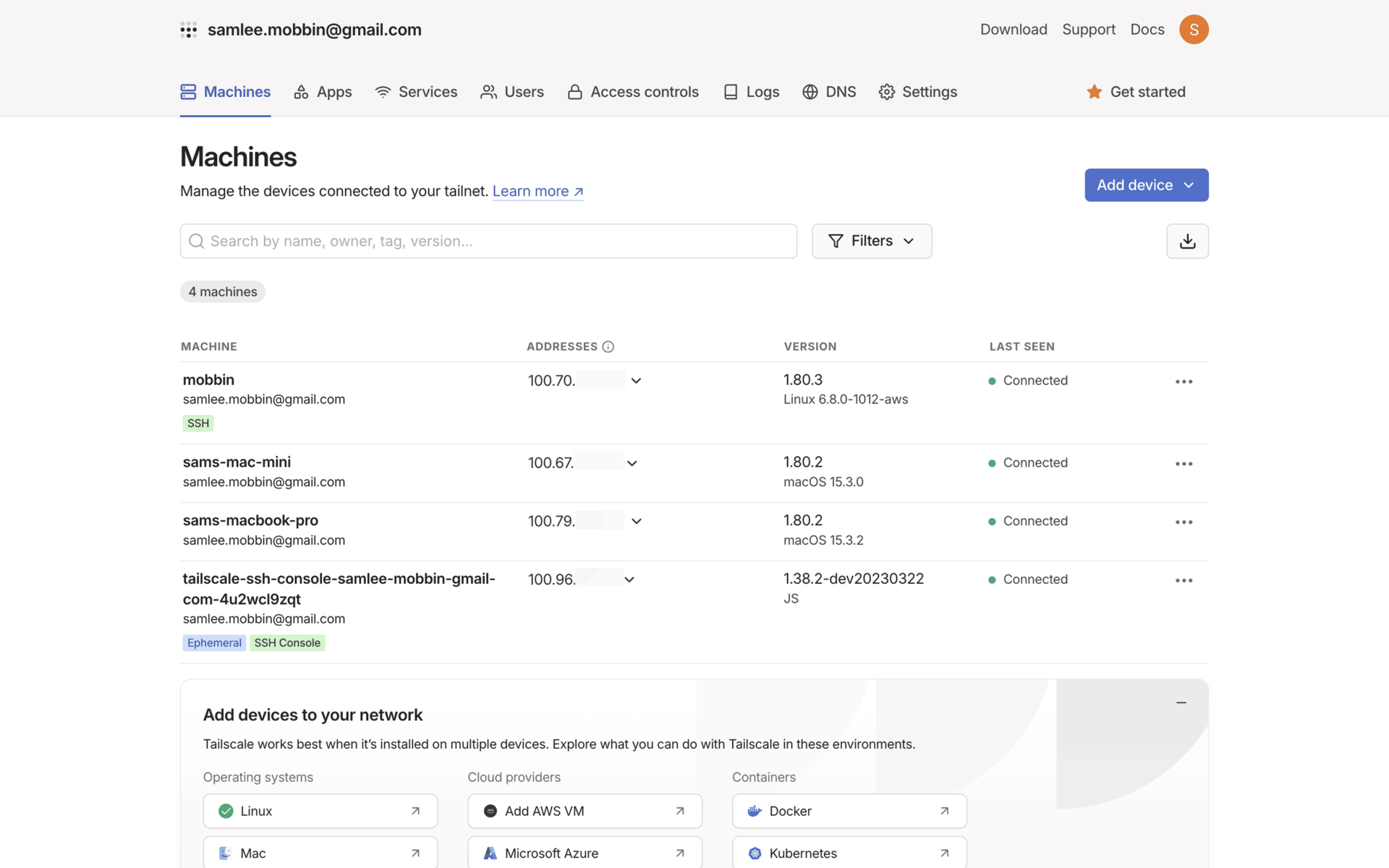Viewport: 1389px width, 868px height.
Task: Go to the Users tab
Action: point(512,92)
